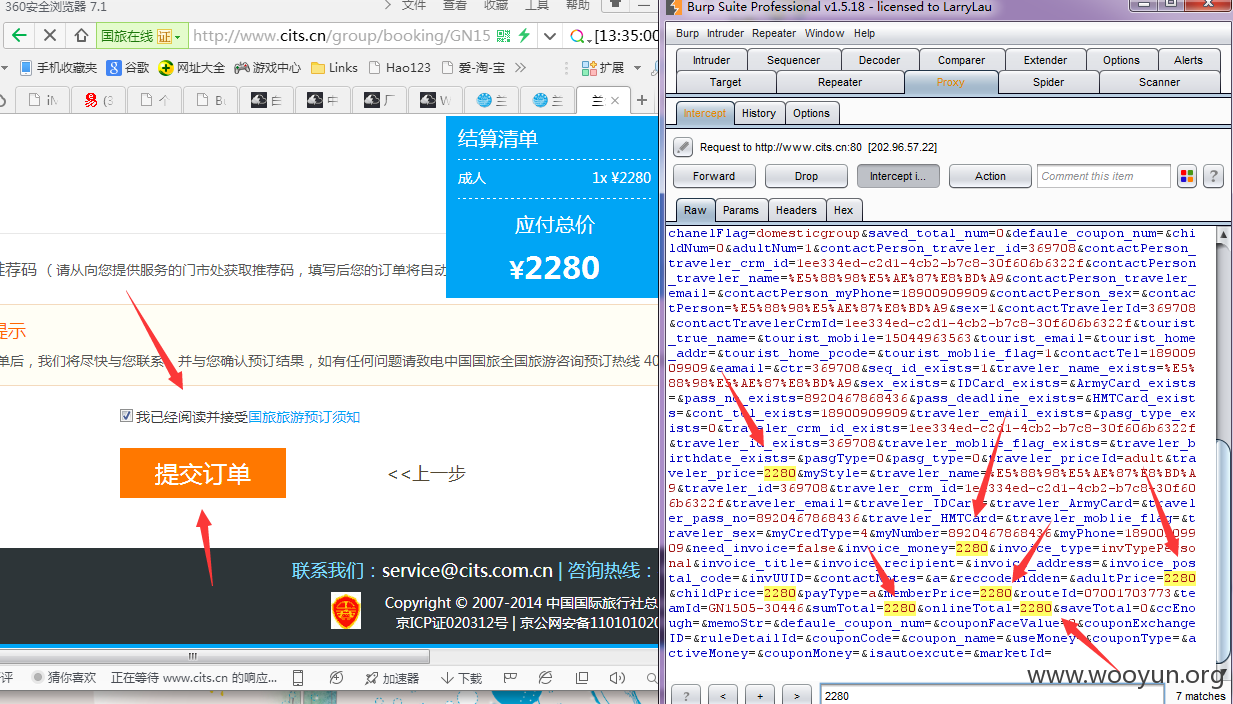1233x704 pixels.
Task: Open a new browser tab with the plus
Action: tap(642, 100)
